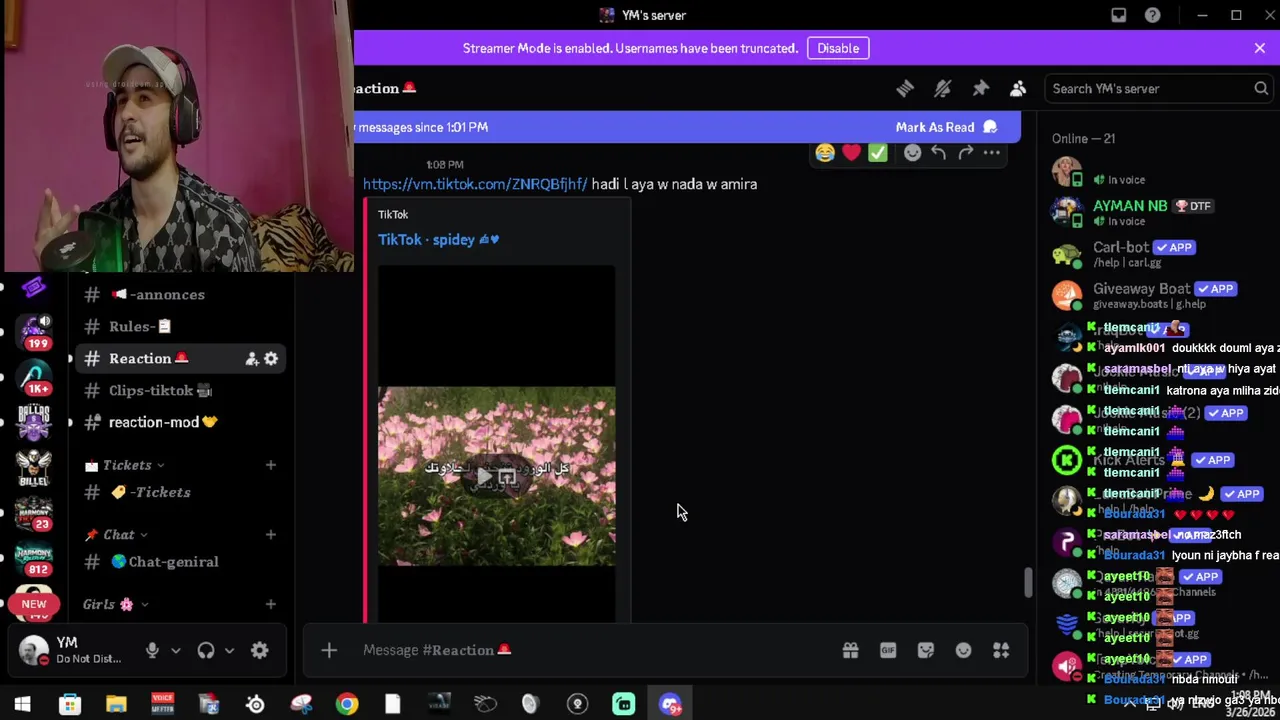Toggle headphones deafen in user panel
1280x720 pixels.
206,650
